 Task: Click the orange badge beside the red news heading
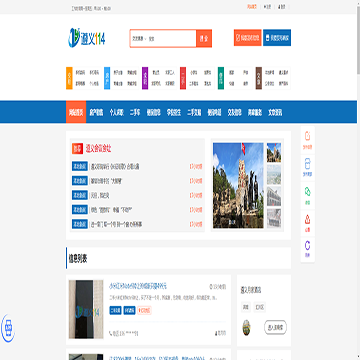[77, 149]
